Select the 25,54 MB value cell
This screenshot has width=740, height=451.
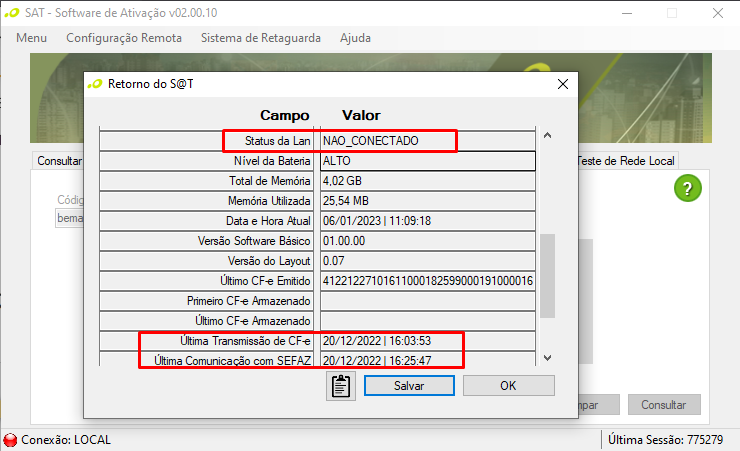(428, 201)
